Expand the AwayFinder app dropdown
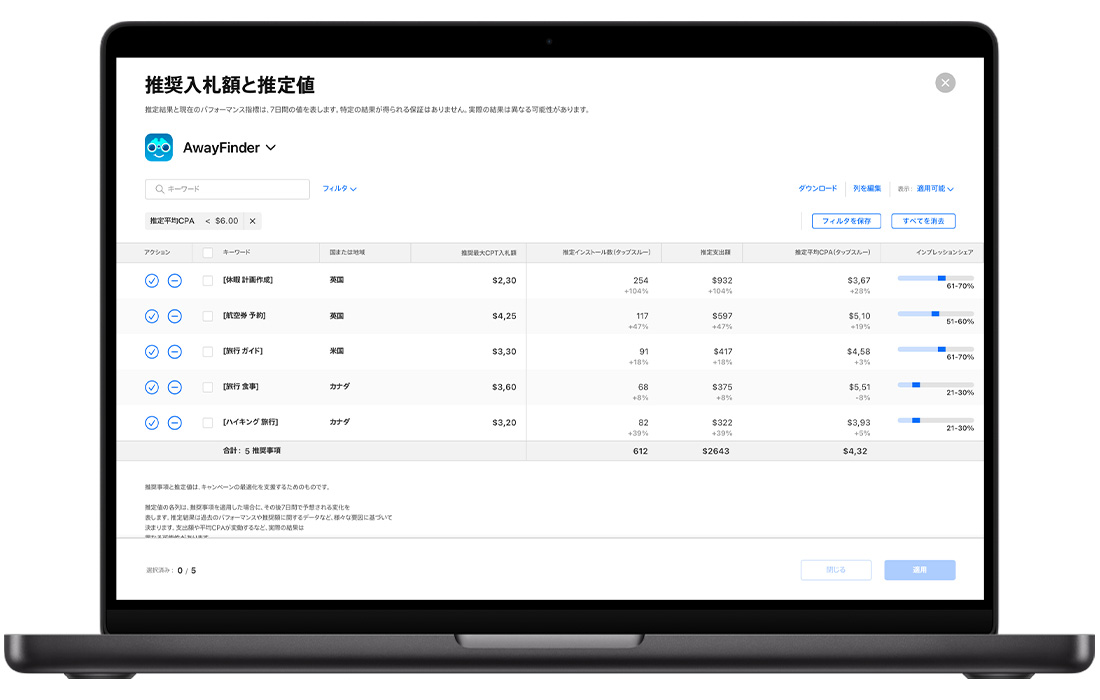Screen dimensions: 1100x700 click(270, 148)
